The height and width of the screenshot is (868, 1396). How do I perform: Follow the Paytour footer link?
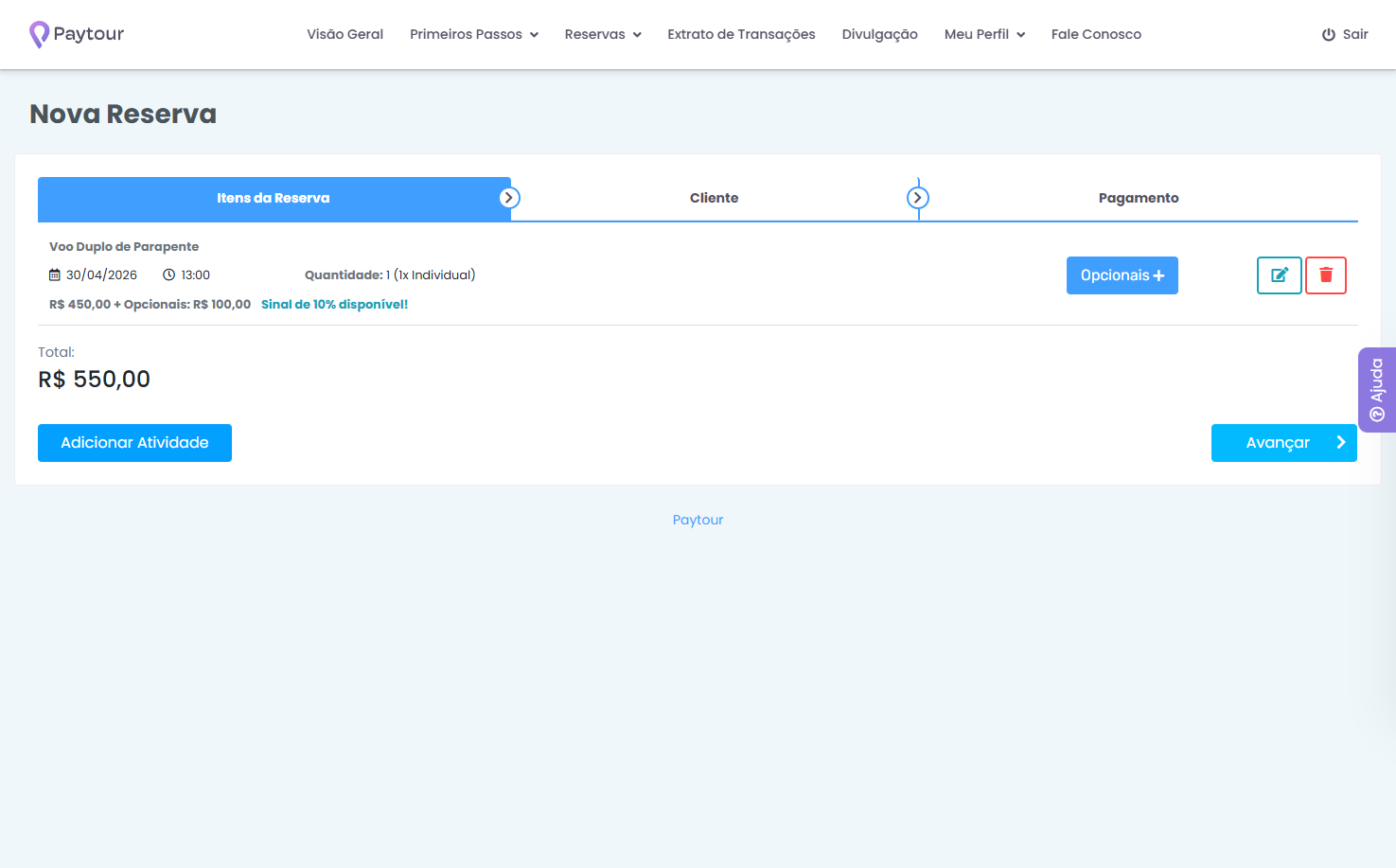(x=698, y=520)
